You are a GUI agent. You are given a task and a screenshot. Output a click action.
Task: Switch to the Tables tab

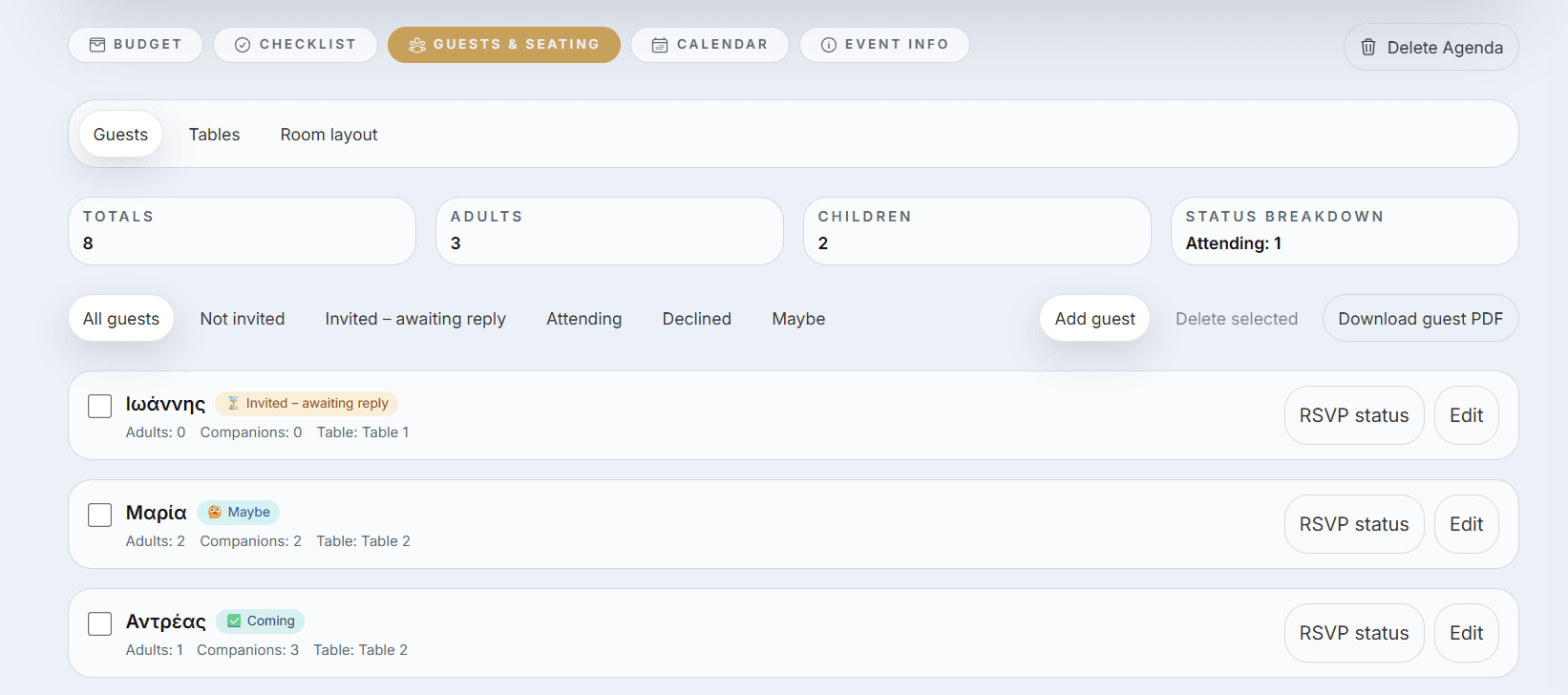(x=214, y=135)
